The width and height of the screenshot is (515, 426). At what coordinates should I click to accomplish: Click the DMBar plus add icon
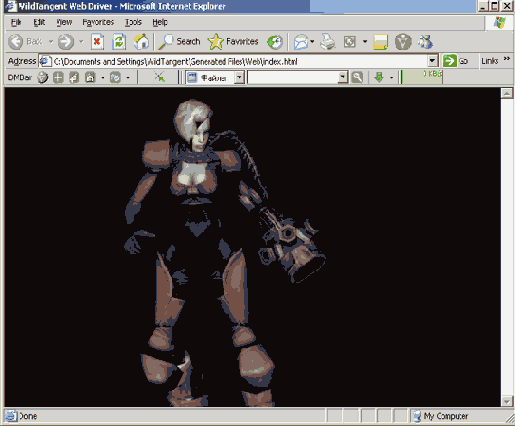point(58,78)
